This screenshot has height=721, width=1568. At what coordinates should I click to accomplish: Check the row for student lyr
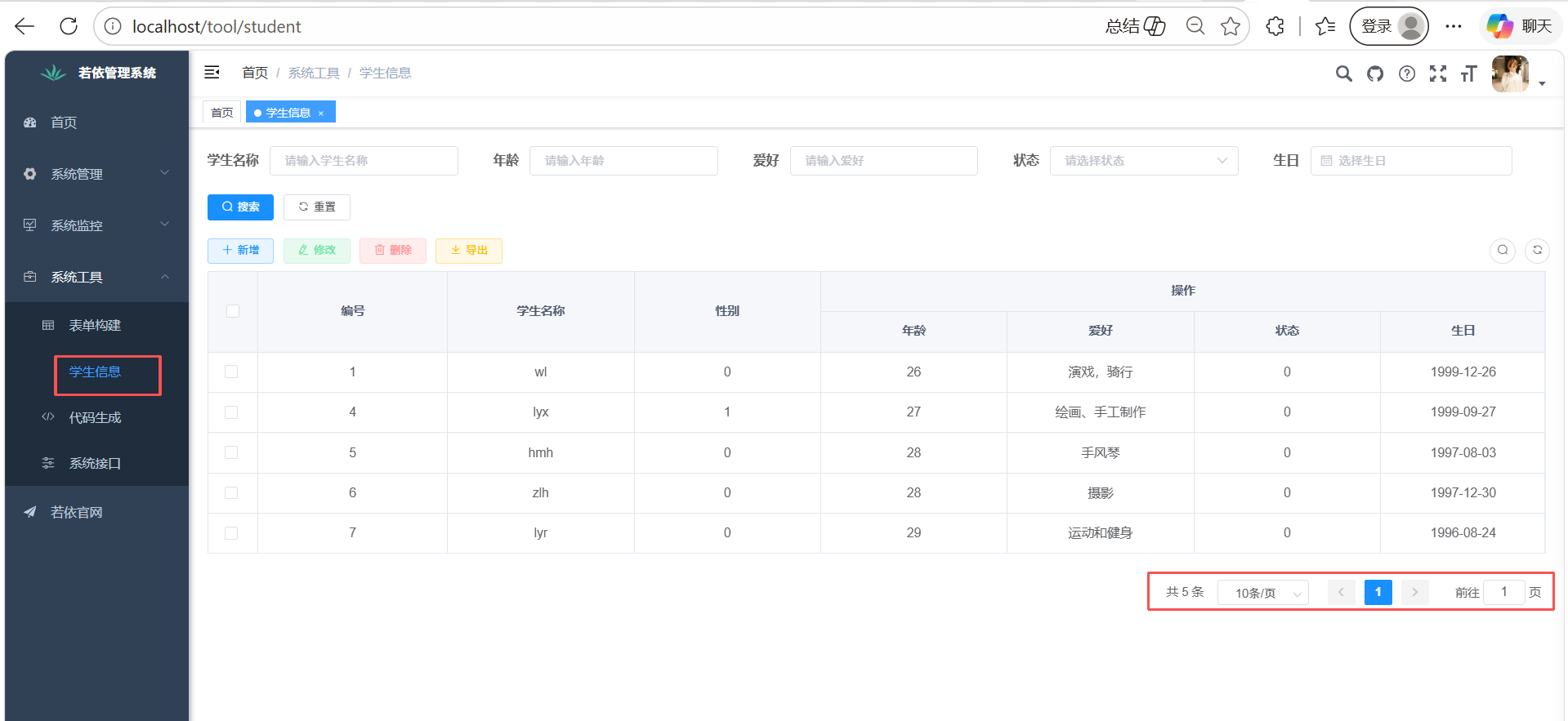tap(231, 533)
